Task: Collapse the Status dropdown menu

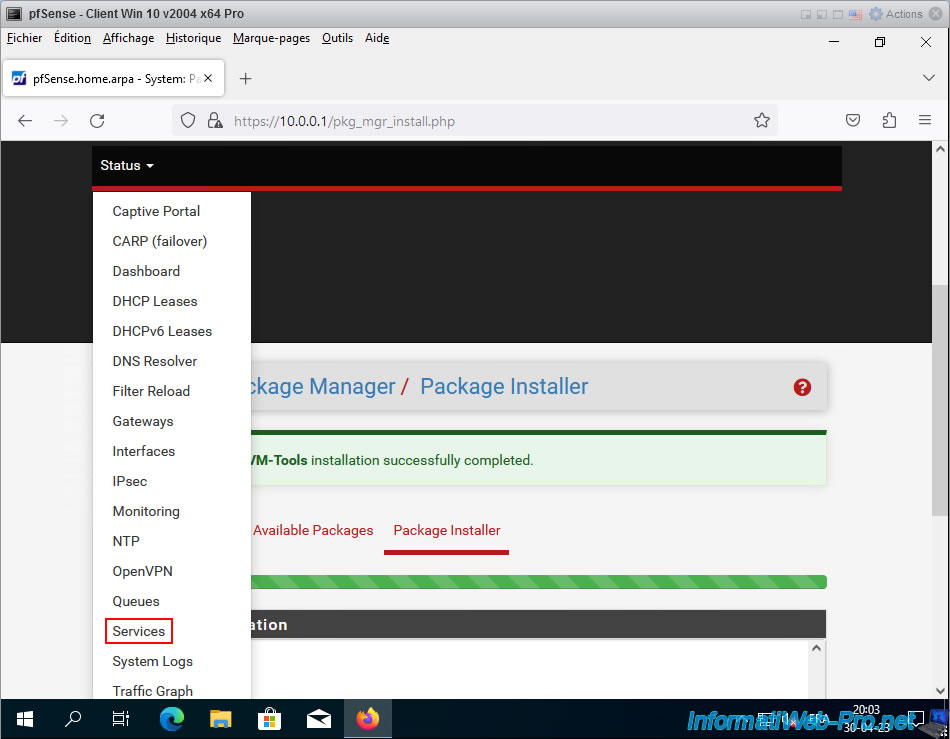Action: [127, 165]
